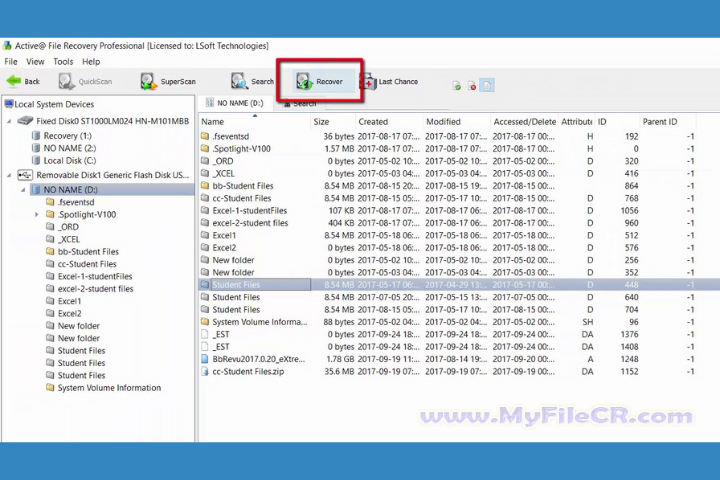Click the .fseventsd folder icon in list

tap(205, 136)
